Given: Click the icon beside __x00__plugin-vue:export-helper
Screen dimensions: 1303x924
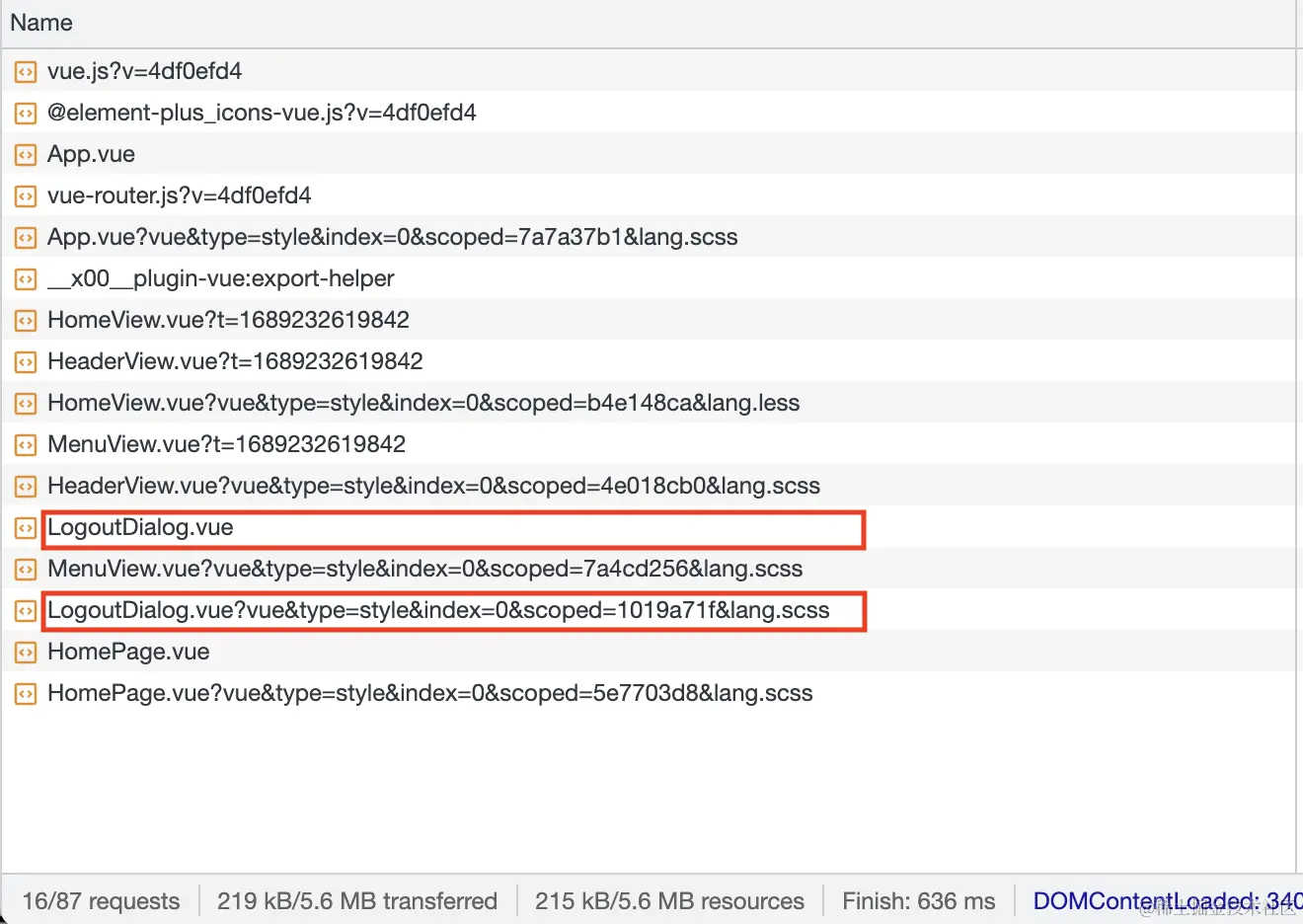Looking at the screenshot, I should coord(26,279).
